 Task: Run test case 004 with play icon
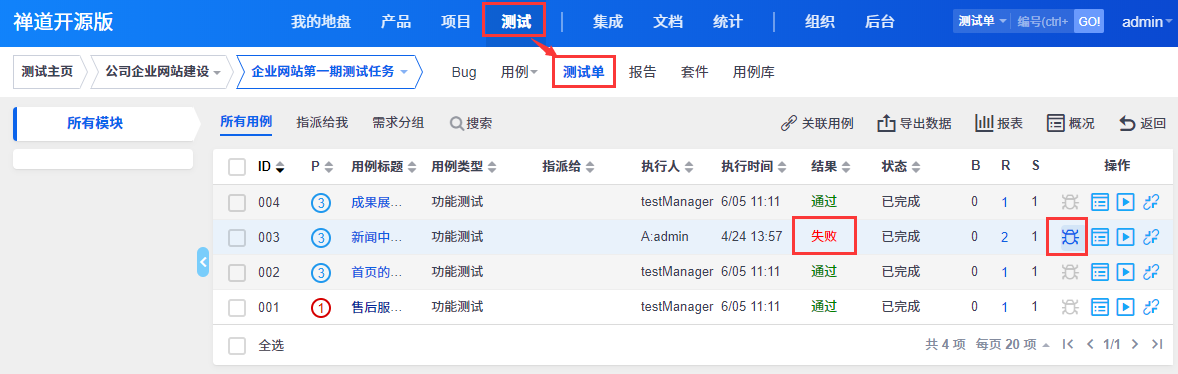1125,202
